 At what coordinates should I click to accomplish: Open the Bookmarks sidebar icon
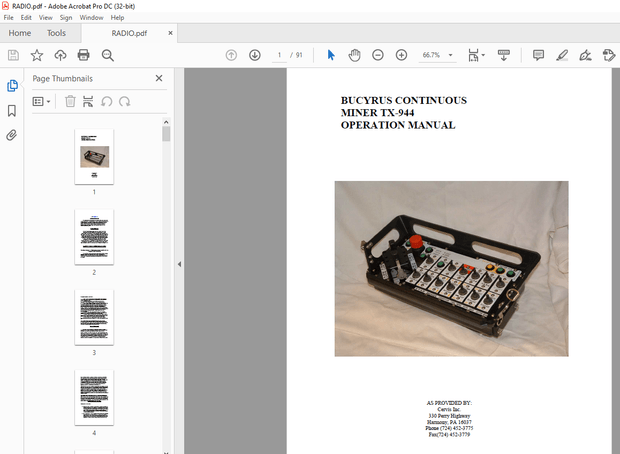[x=12, y=110]
